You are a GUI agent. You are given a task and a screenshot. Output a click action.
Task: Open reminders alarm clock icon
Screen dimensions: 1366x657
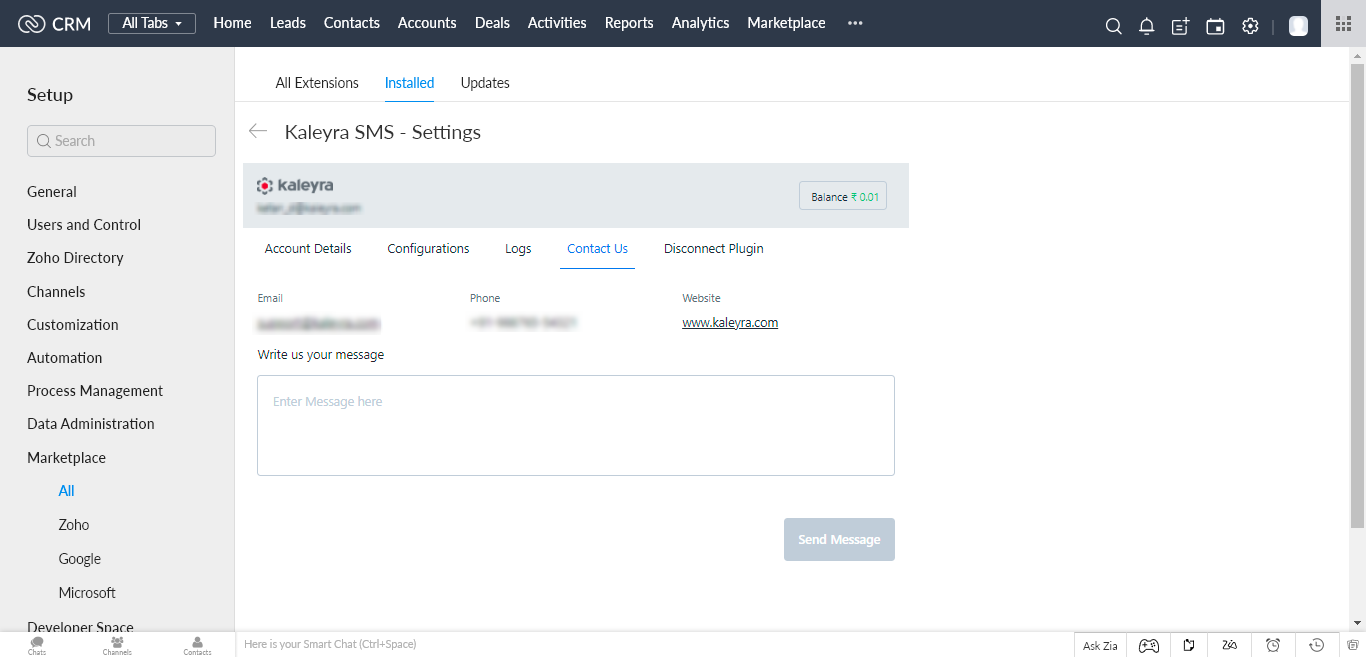click(x=1273, y=645)
